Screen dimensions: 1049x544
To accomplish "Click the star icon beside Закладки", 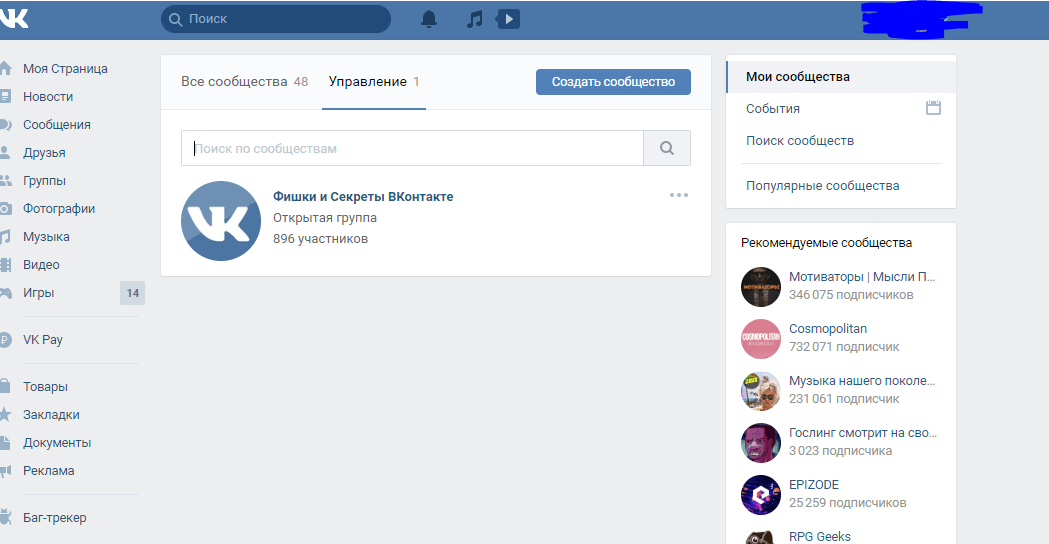I will click(x=5, y=414).
